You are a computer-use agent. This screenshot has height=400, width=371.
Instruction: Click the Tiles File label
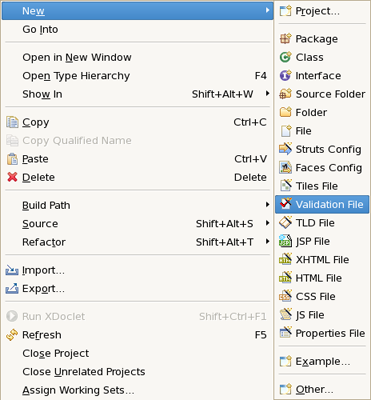pos(317,186)
